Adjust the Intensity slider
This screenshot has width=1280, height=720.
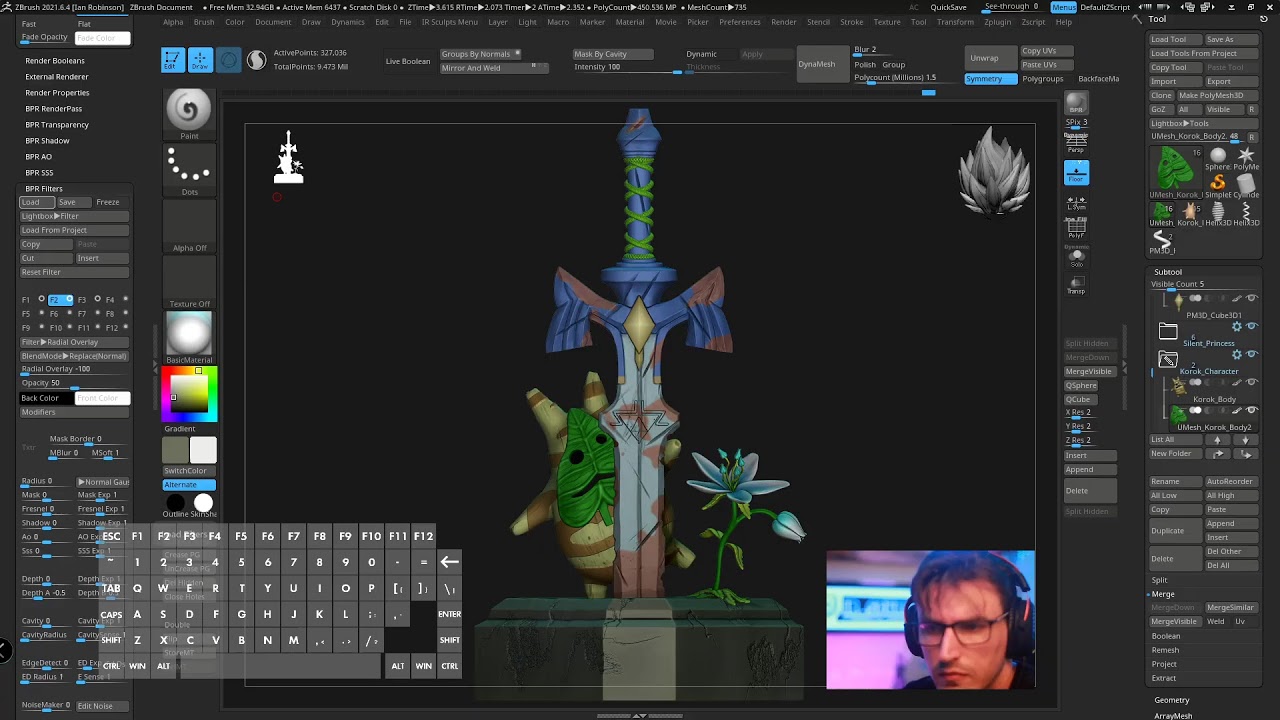click(x=627, y=67)
